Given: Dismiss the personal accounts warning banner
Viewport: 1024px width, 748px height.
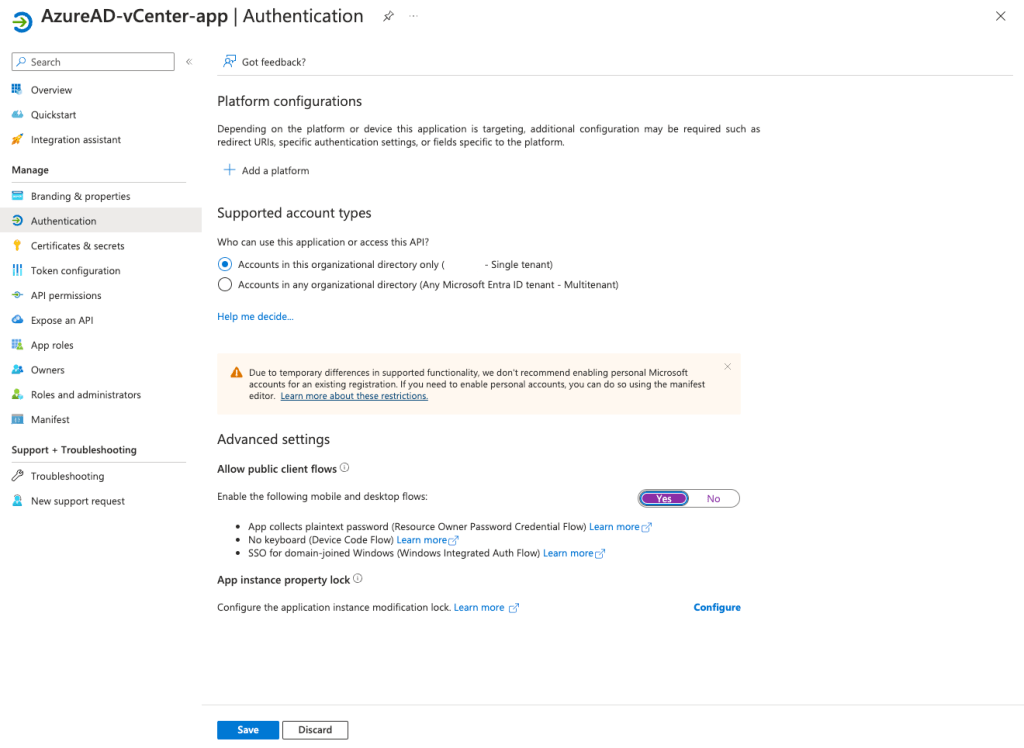Looking at the screenshot, I should coord(727,367).
